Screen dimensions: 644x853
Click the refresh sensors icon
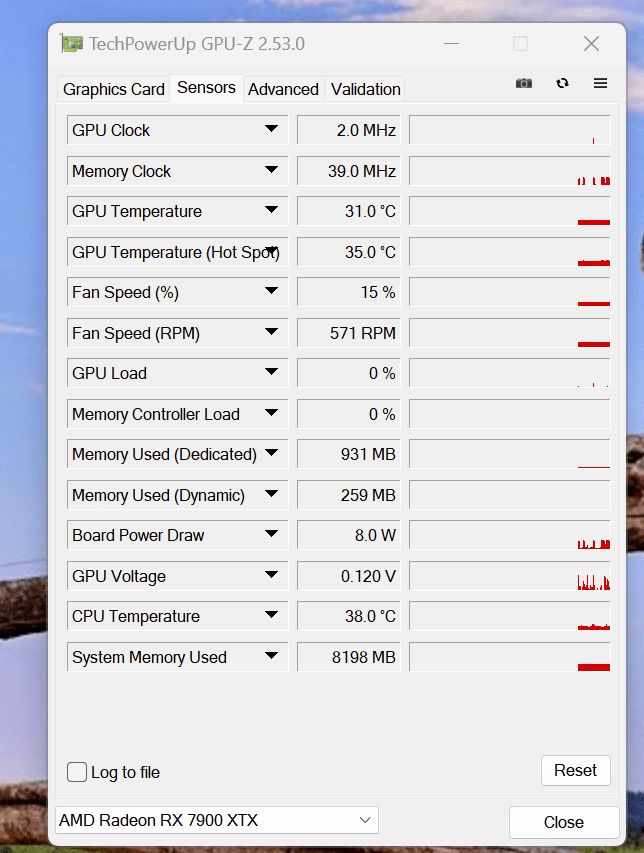(x=562, y=83)
